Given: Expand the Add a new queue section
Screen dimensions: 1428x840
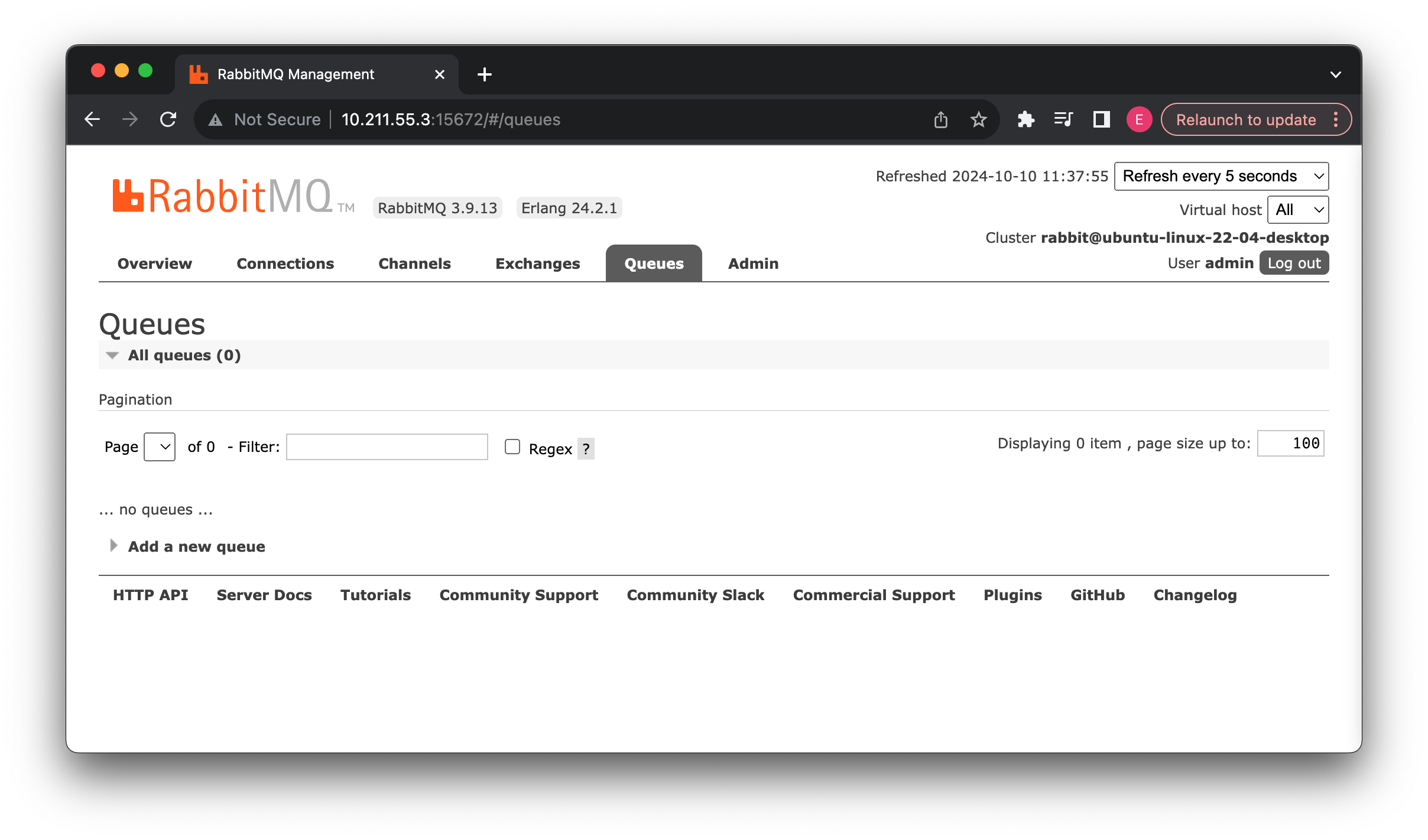Looking at the screenshot, I should pos(196,546).
